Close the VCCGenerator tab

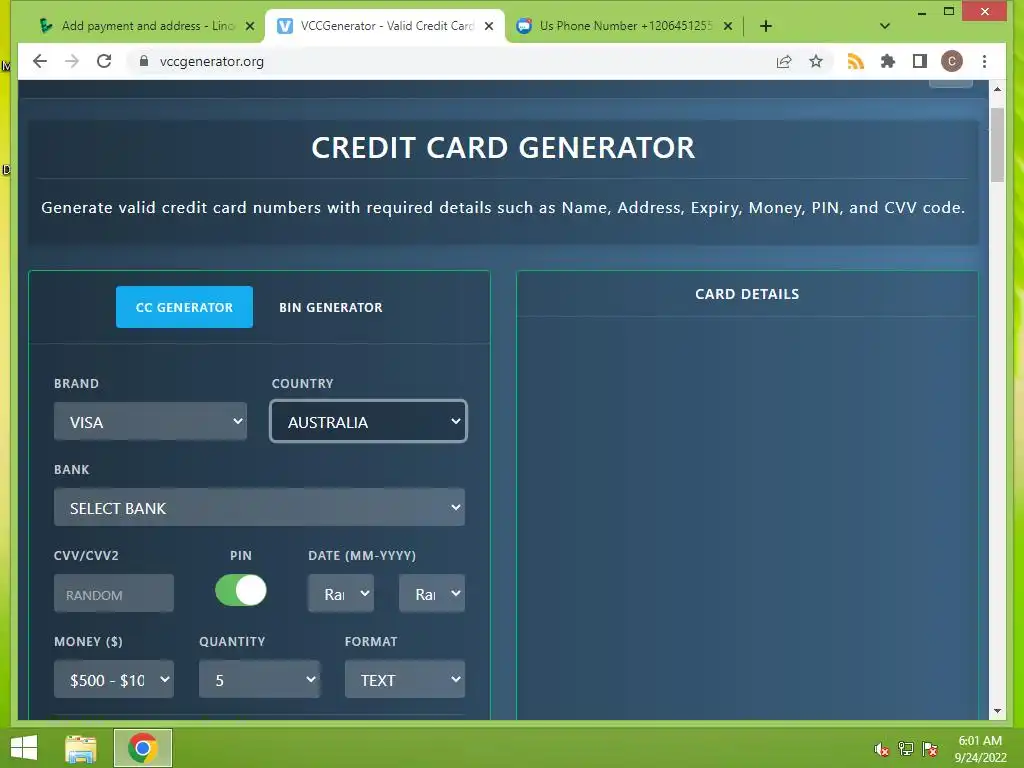pos(489,26)
